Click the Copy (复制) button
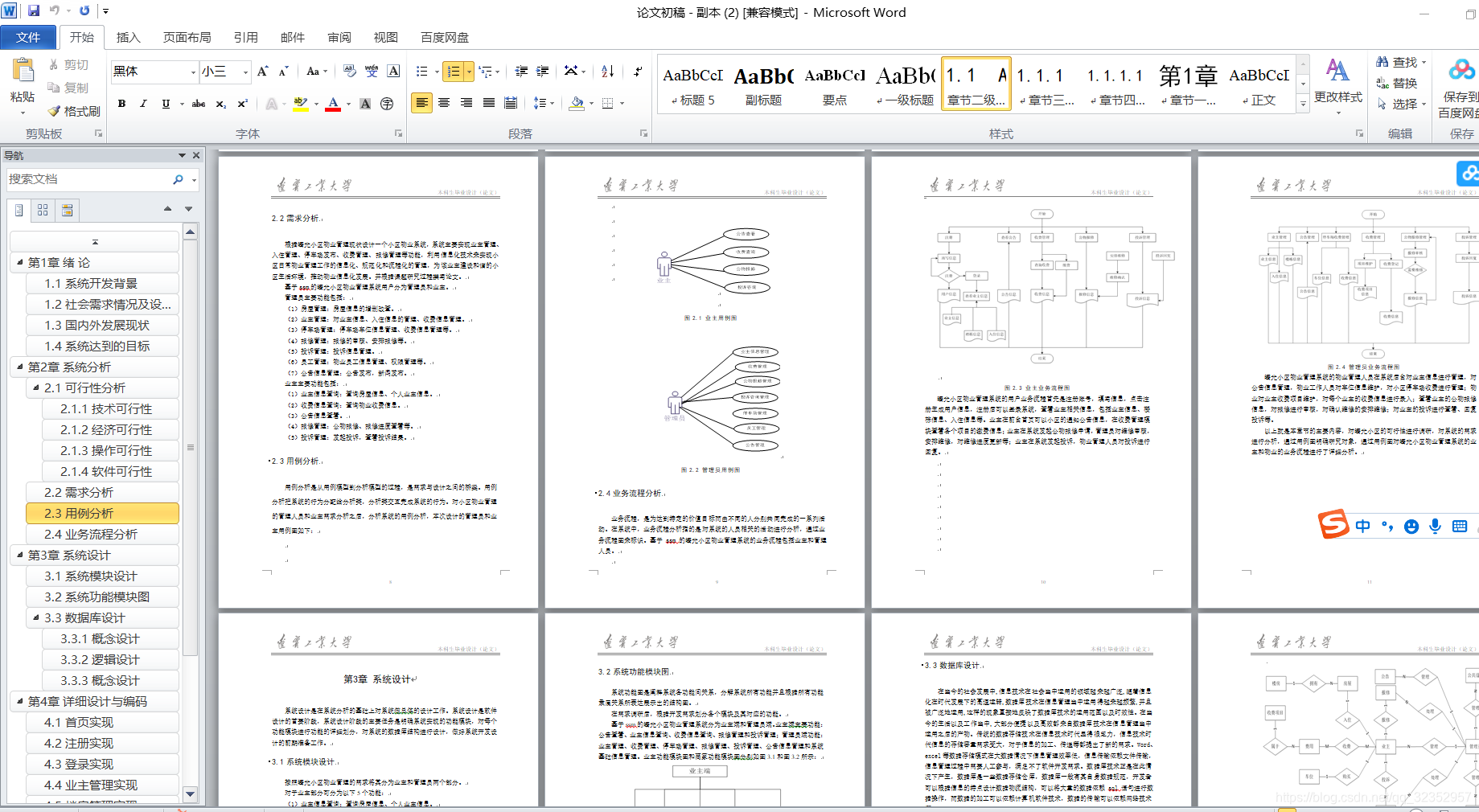This screenshot has width=1479, height=812. [x=68, y=88]
